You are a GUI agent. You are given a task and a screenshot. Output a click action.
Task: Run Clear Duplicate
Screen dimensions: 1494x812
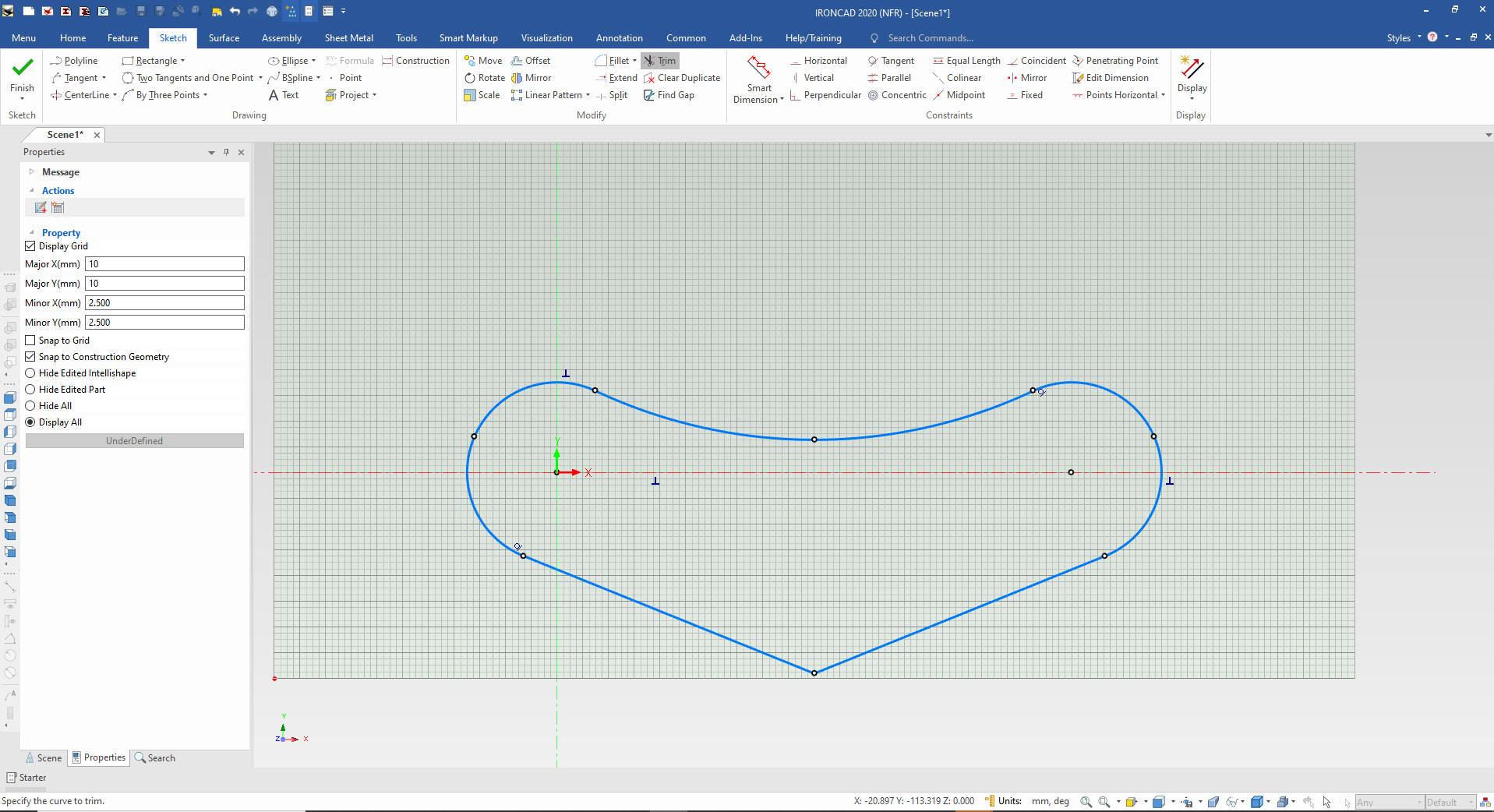[682, 78]
